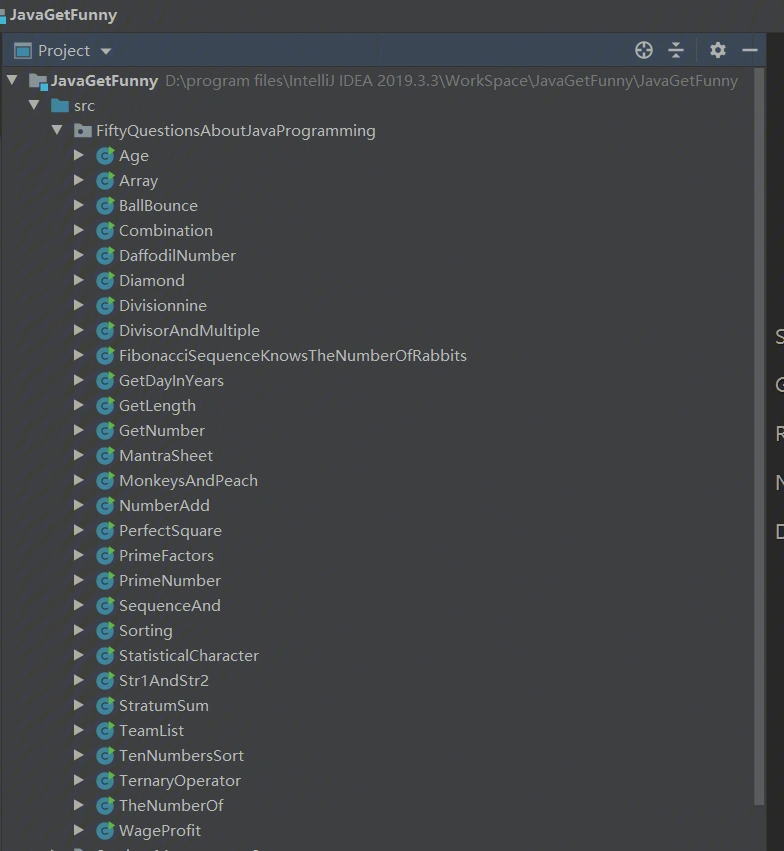The image size is (784, 851).
Task: Collapse the JavaGetFunny root node
Action: click(x=12, y=80)
